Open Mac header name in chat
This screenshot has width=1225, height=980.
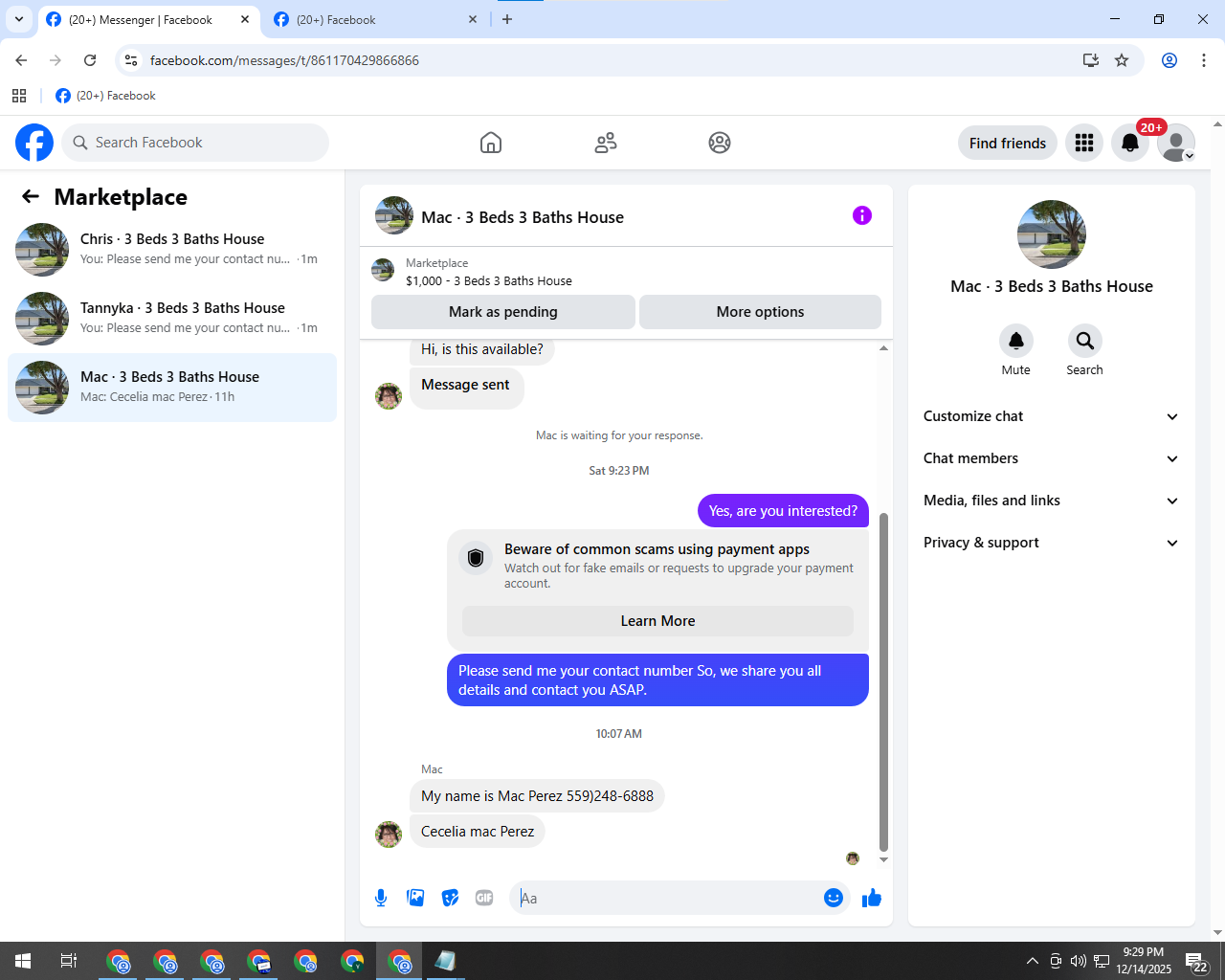click(x=523, y=217)
